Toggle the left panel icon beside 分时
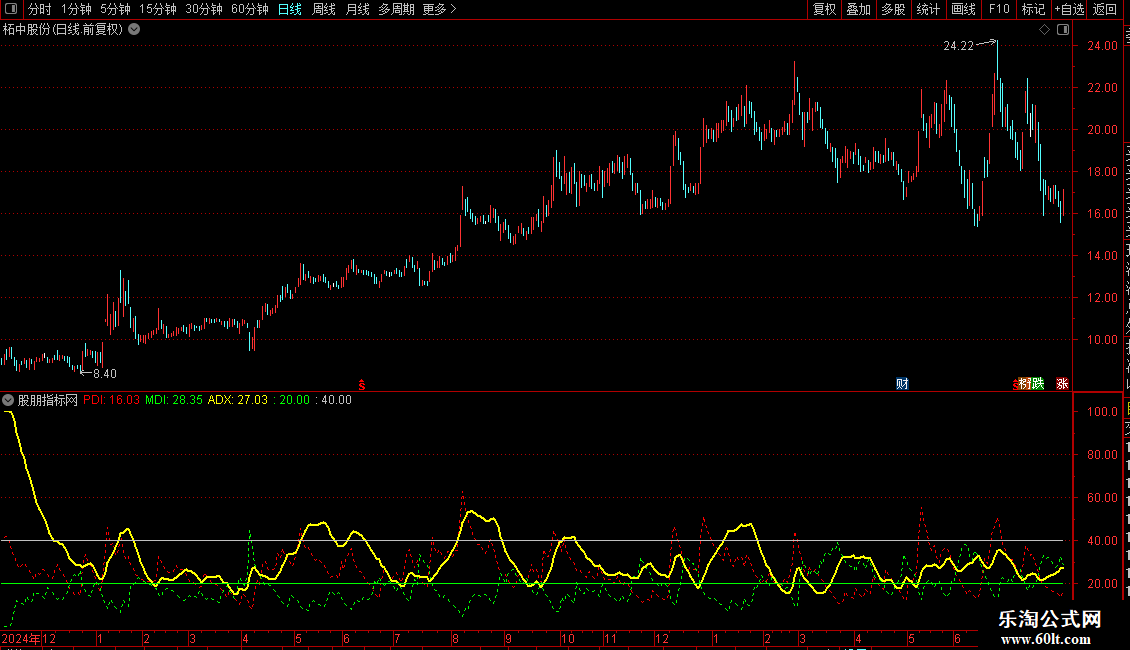This screenshot has width=1130, height=650. [x=11, y=9]
